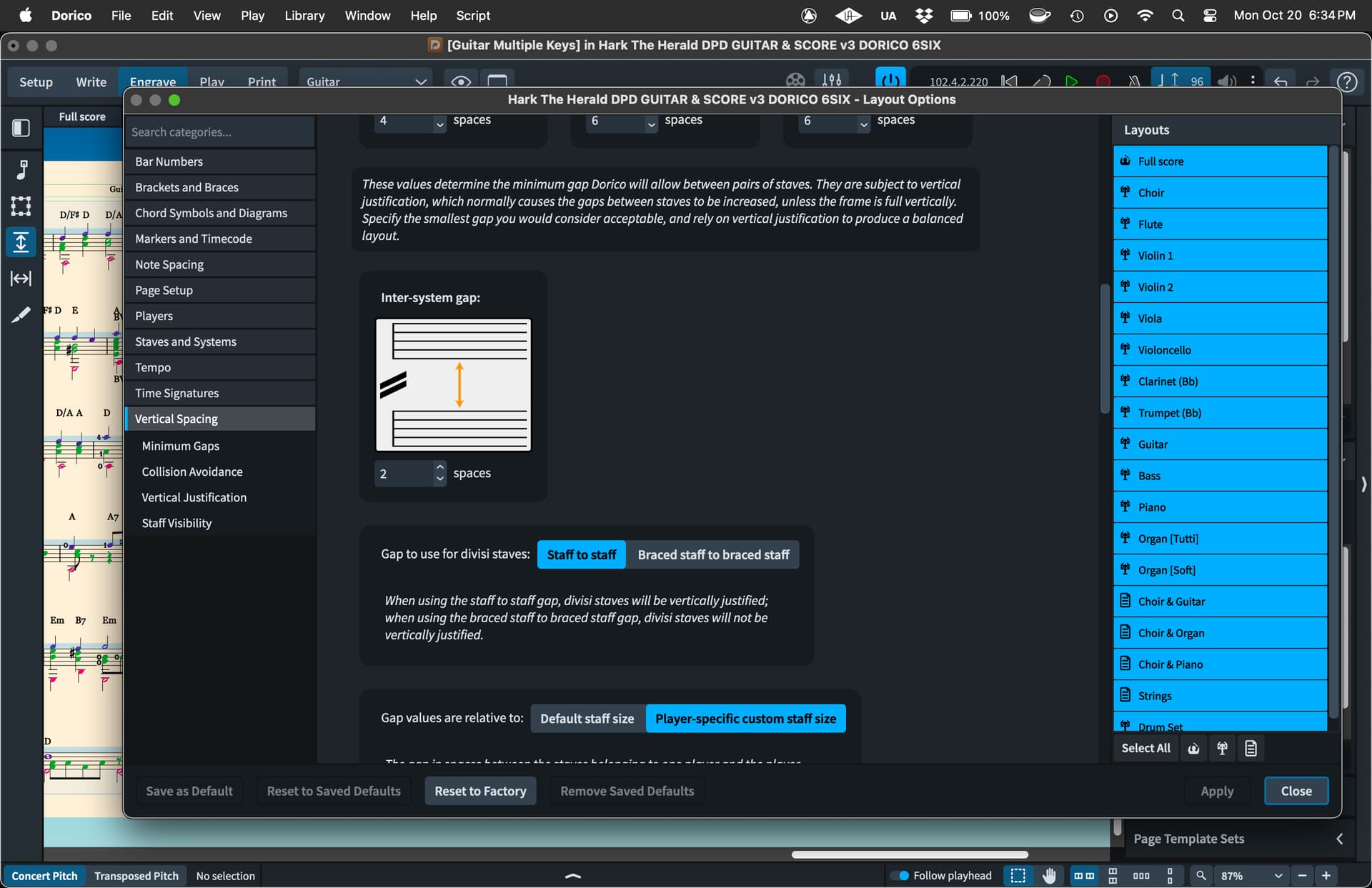Viewport: 1372px width, 888px height.
Task: Click Reset to Factory button
Action: point(480,791)
